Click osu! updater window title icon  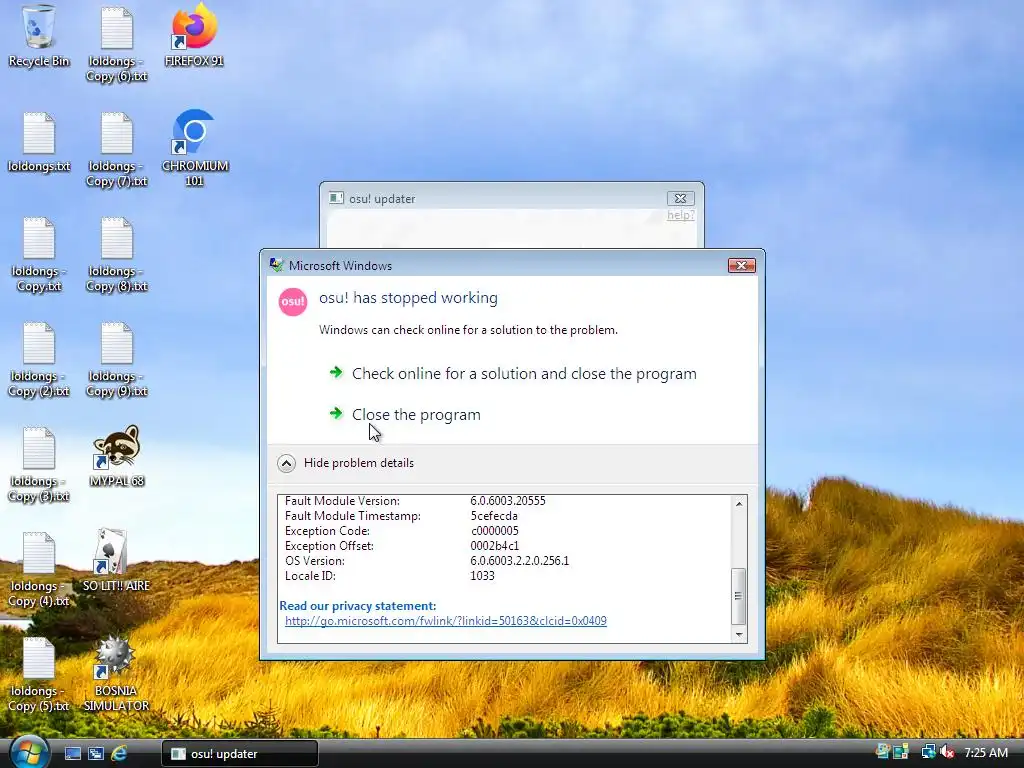pyautogui.click(x=336, y=198)
